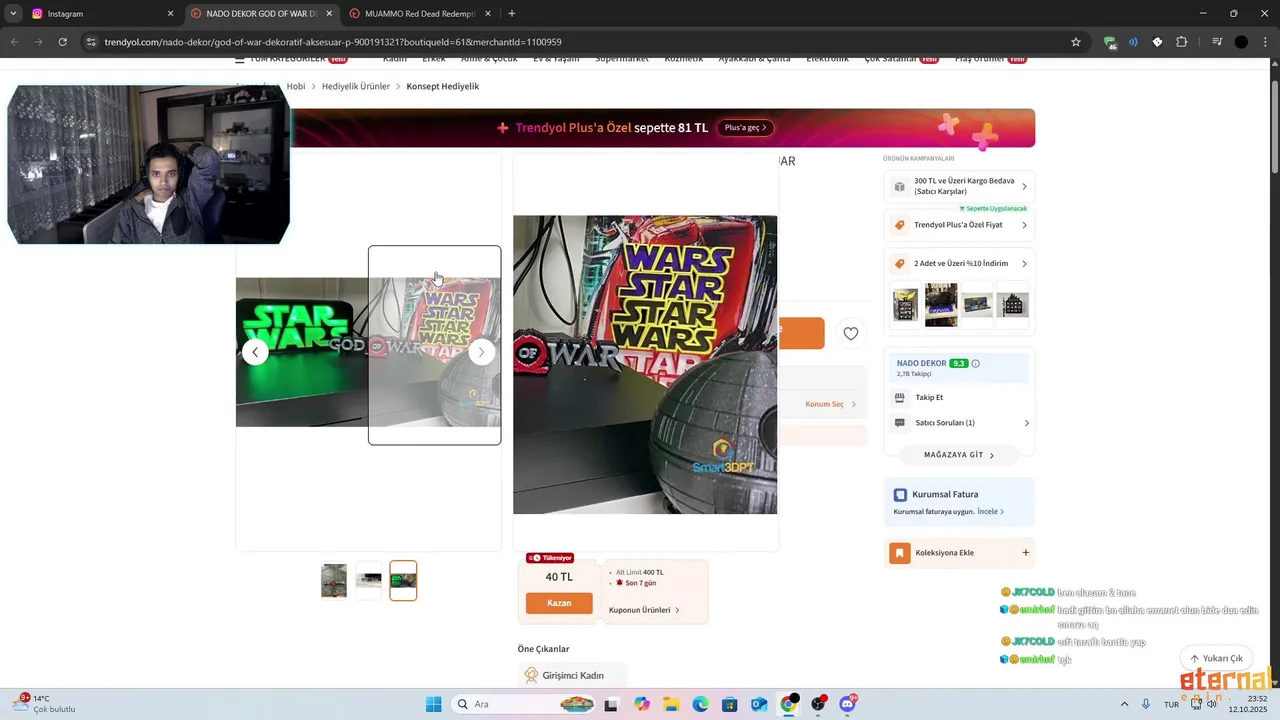
Task: View site information icon in address bar
Action: click(91, 42)
